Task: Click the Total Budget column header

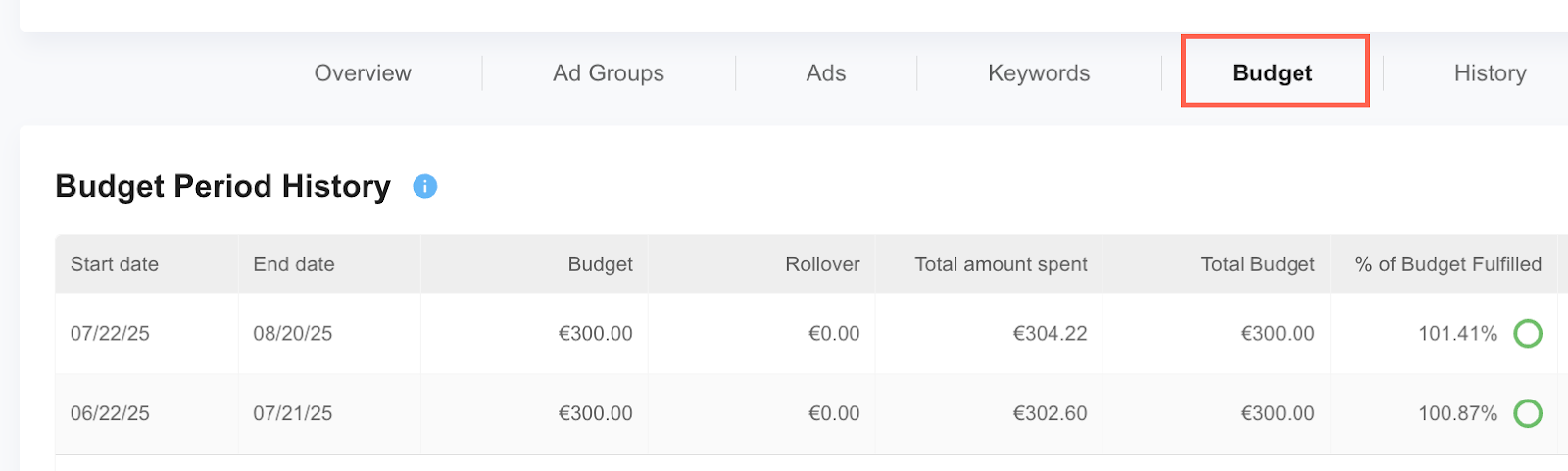Action: (x=1257, y=264)
